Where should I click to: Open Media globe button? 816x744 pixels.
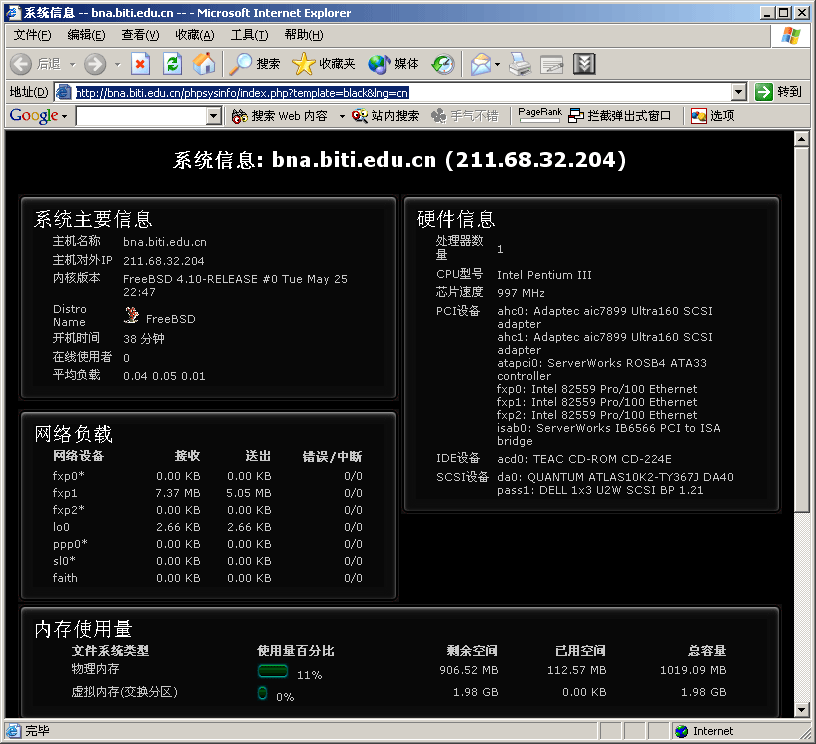point(379,64)
